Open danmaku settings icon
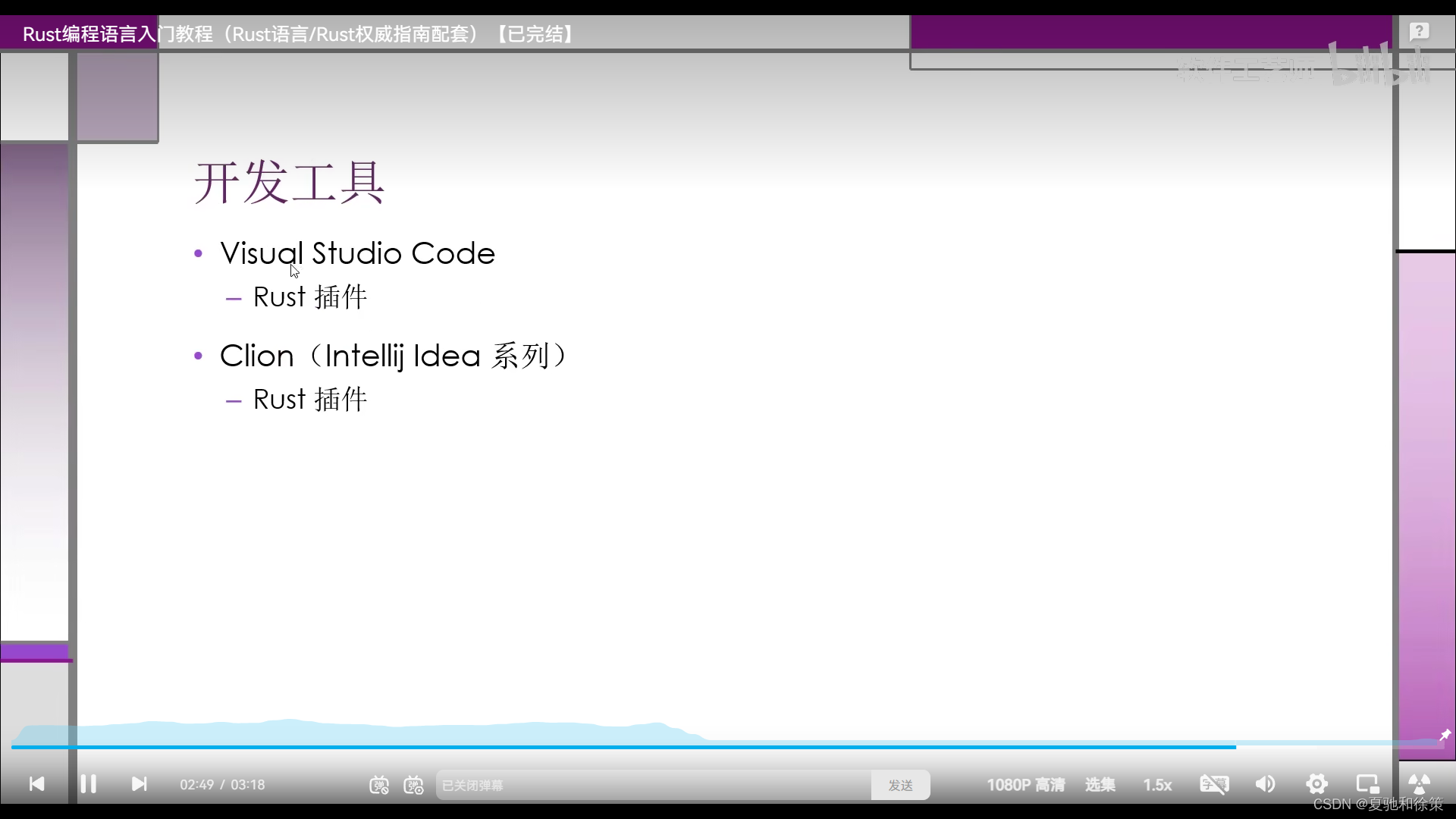The image size is (1456, 819). [x=413, y=785]
